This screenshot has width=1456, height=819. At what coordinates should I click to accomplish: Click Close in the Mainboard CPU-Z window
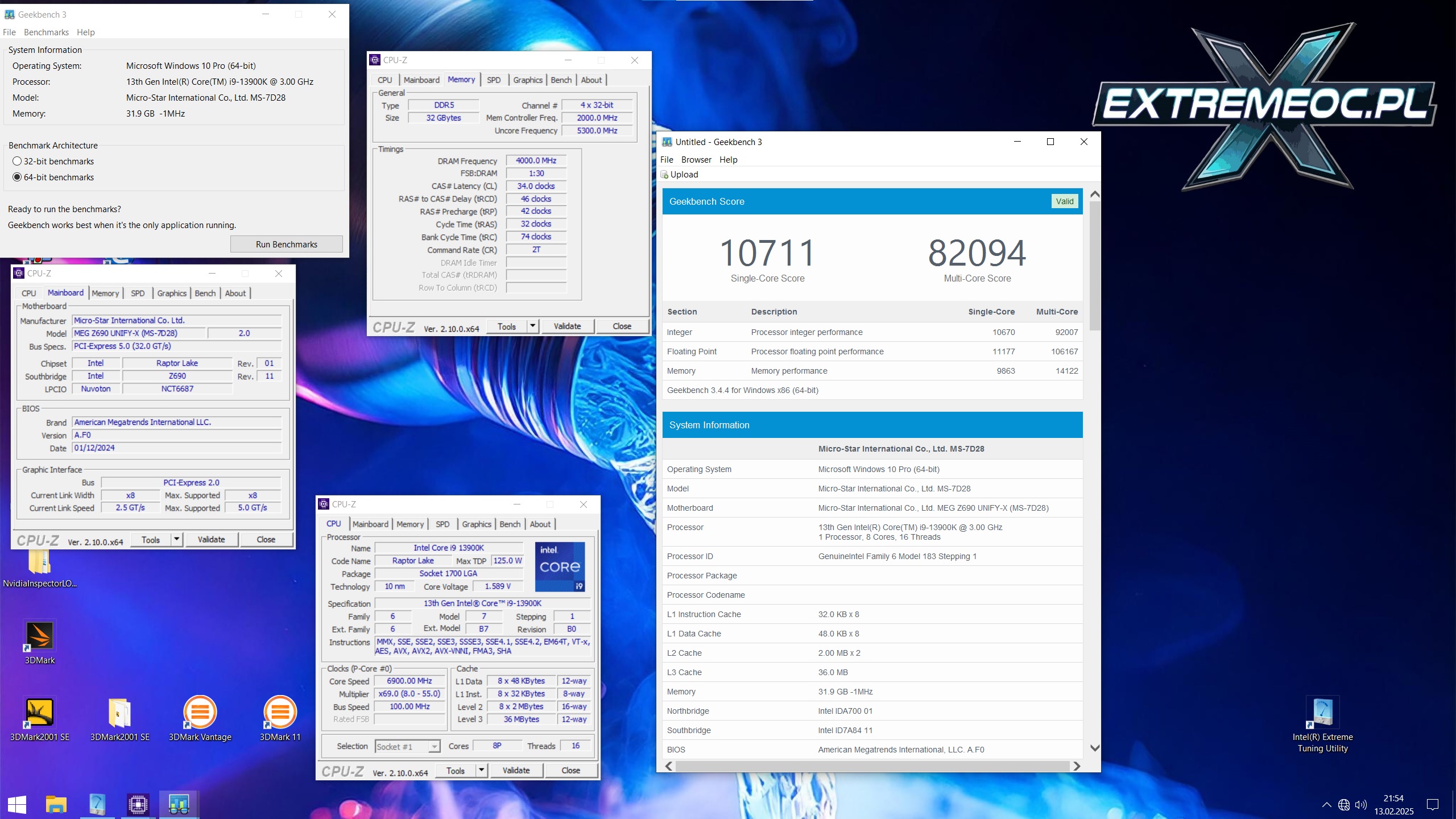266,539
